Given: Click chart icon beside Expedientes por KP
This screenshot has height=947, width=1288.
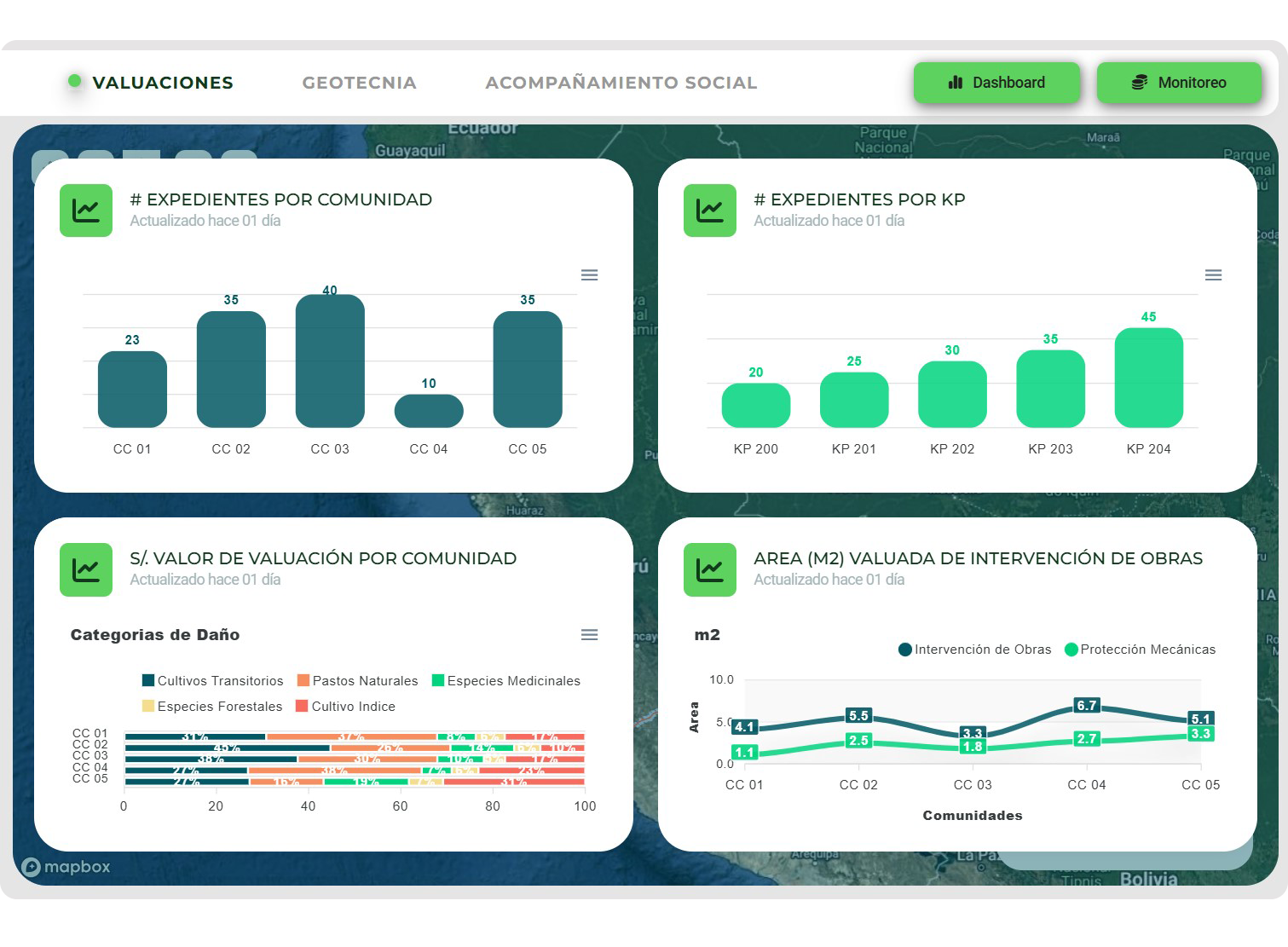Looking at the screenshot, I should click(710, 211).
